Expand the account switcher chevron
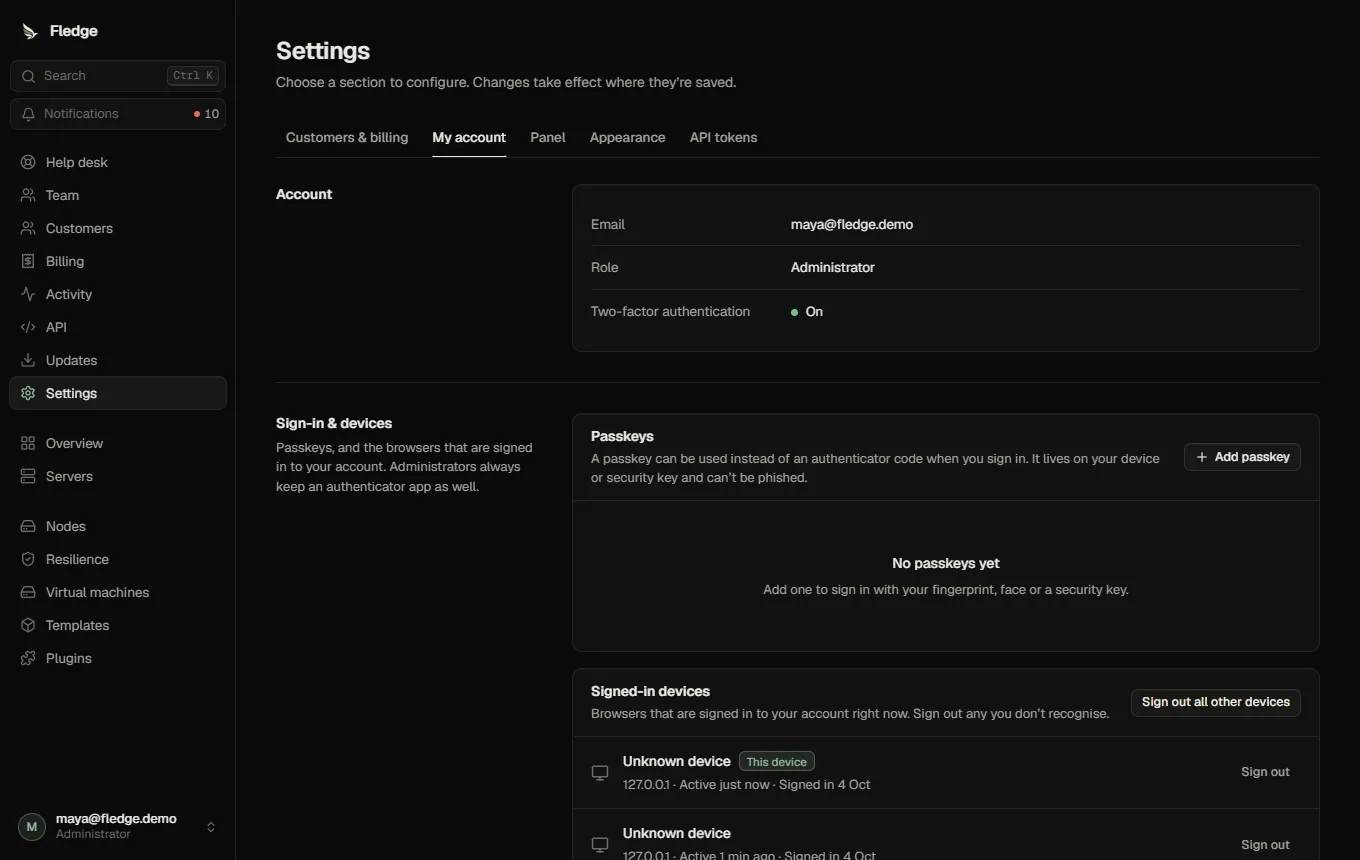The width and height of the screenshot is (1360, 860). coord(211,827)
